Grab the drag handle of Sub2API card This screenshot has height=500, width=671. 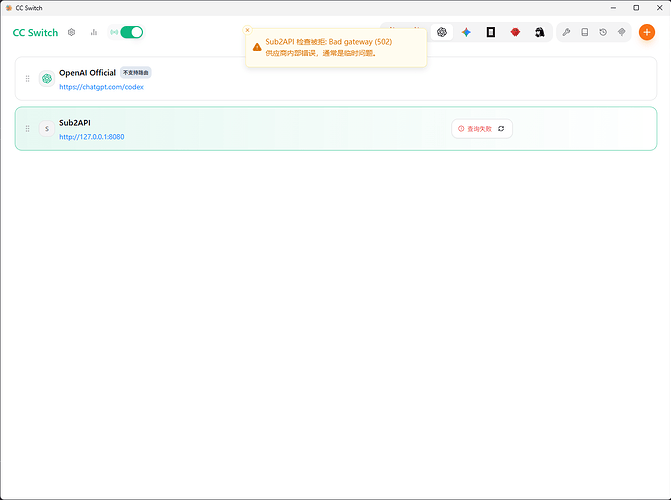click(x=27, y=128)
